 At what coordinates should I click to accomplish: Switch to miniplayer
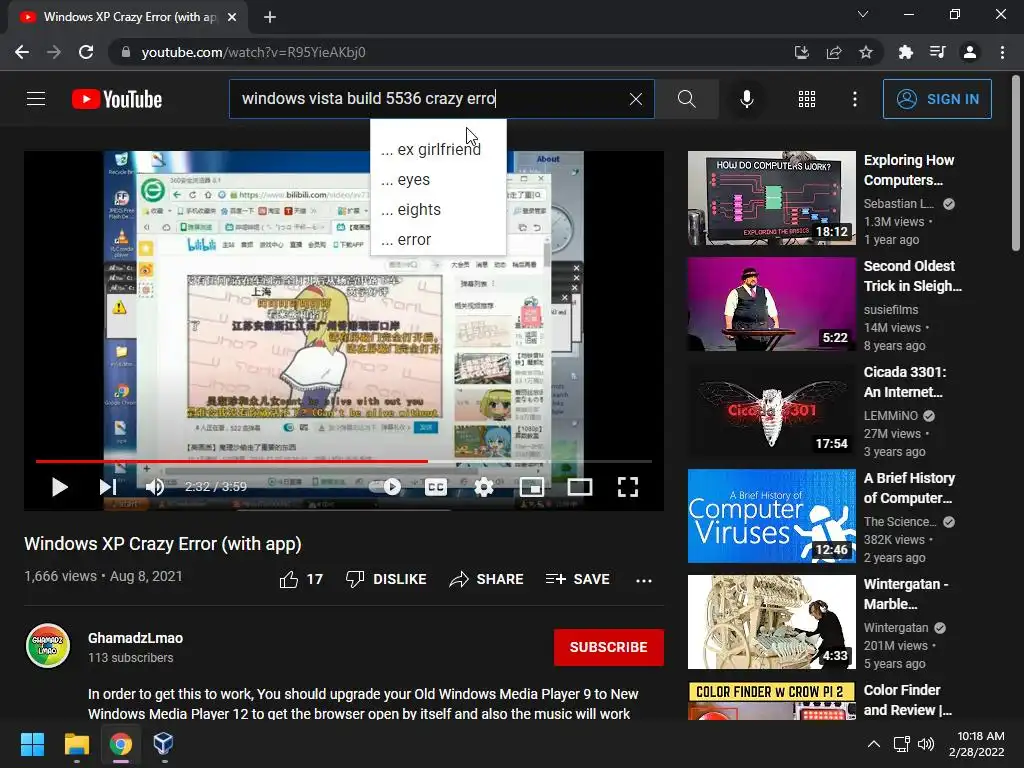[532, 487]
